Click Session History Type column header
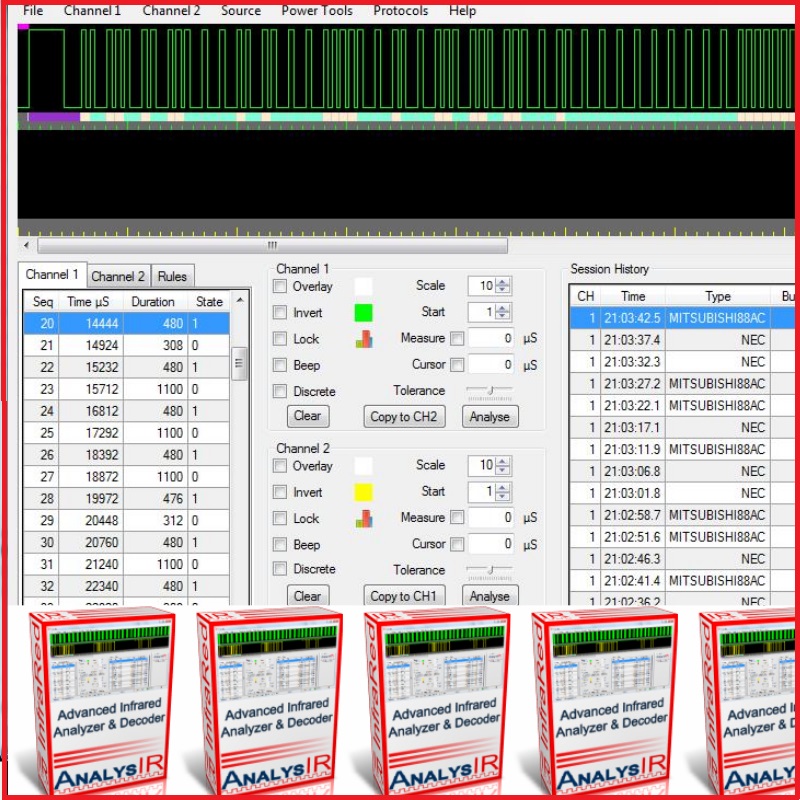Screen dimensions: 800x800 pyautogui.click(x=718, y=296)
